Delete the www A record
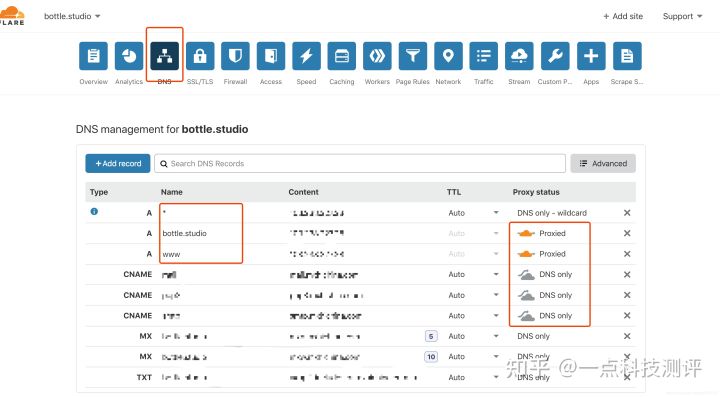This screenshot has height=397, width=720. point(627,254)
